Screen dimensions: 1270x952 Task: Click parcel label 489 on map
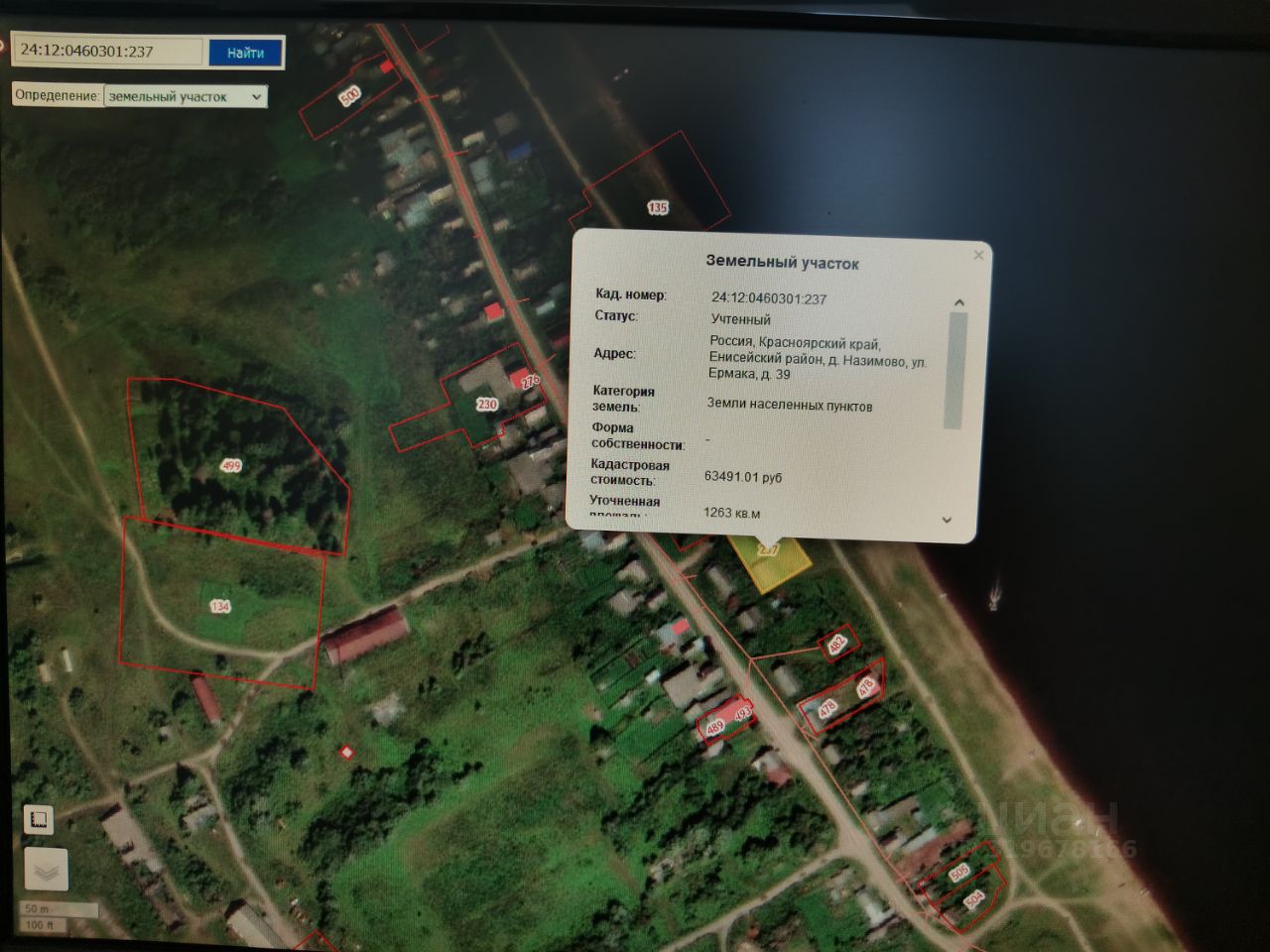[x=714, y=727]
